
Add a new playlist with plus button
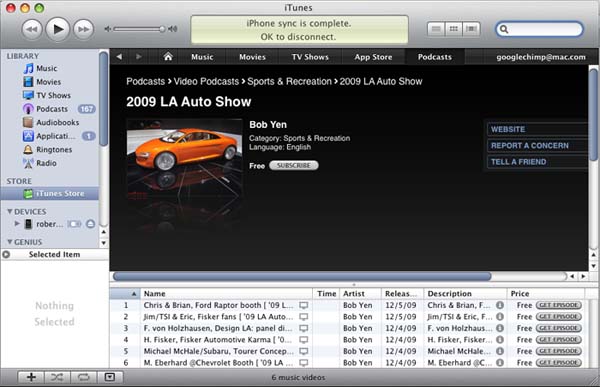pos(31,377)
